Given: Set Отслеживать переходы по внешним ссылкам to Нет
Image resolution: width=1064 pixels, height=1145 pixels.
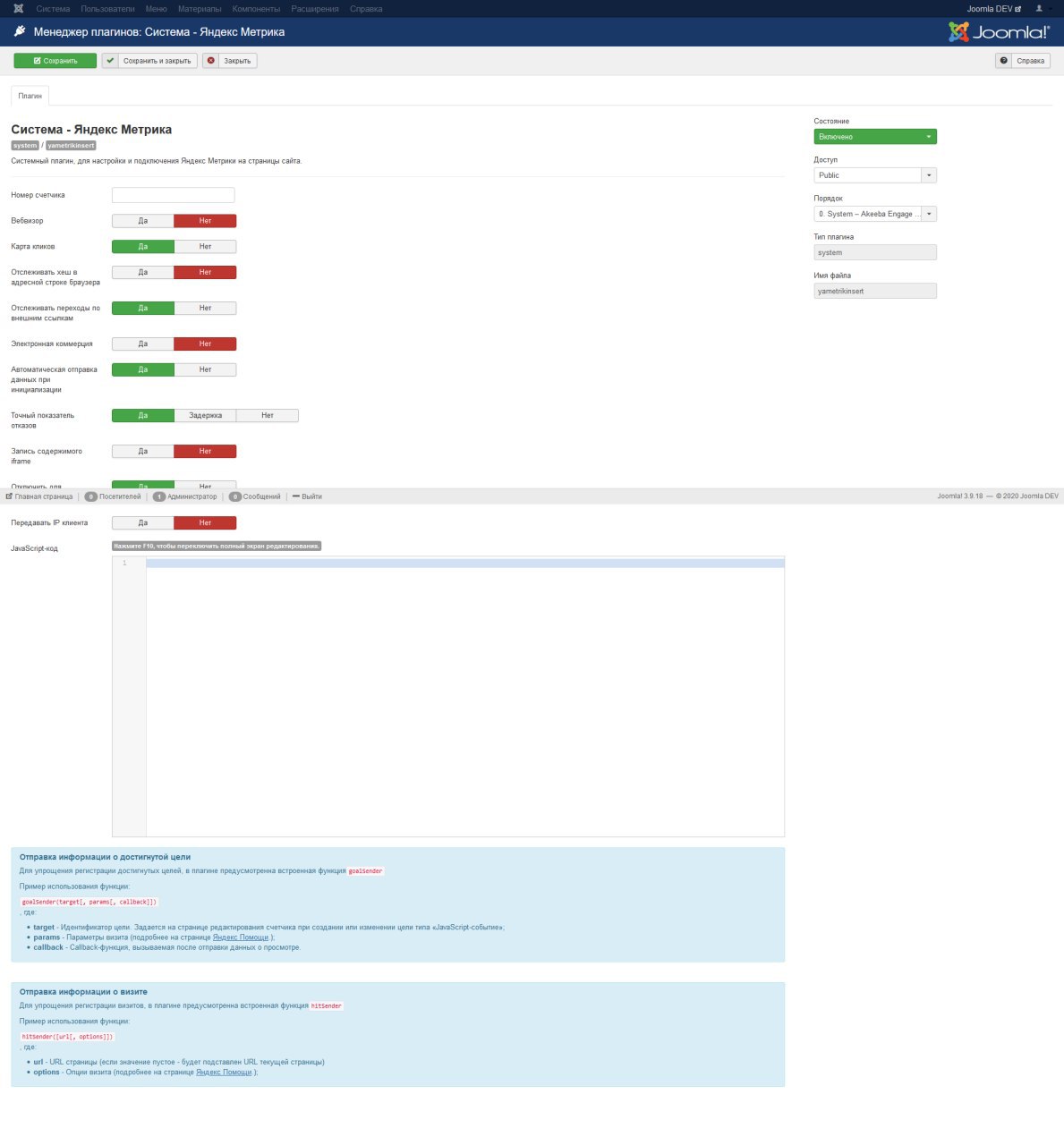Looking at the screenshot, I should pyautogui.click(x=205, y=308).
